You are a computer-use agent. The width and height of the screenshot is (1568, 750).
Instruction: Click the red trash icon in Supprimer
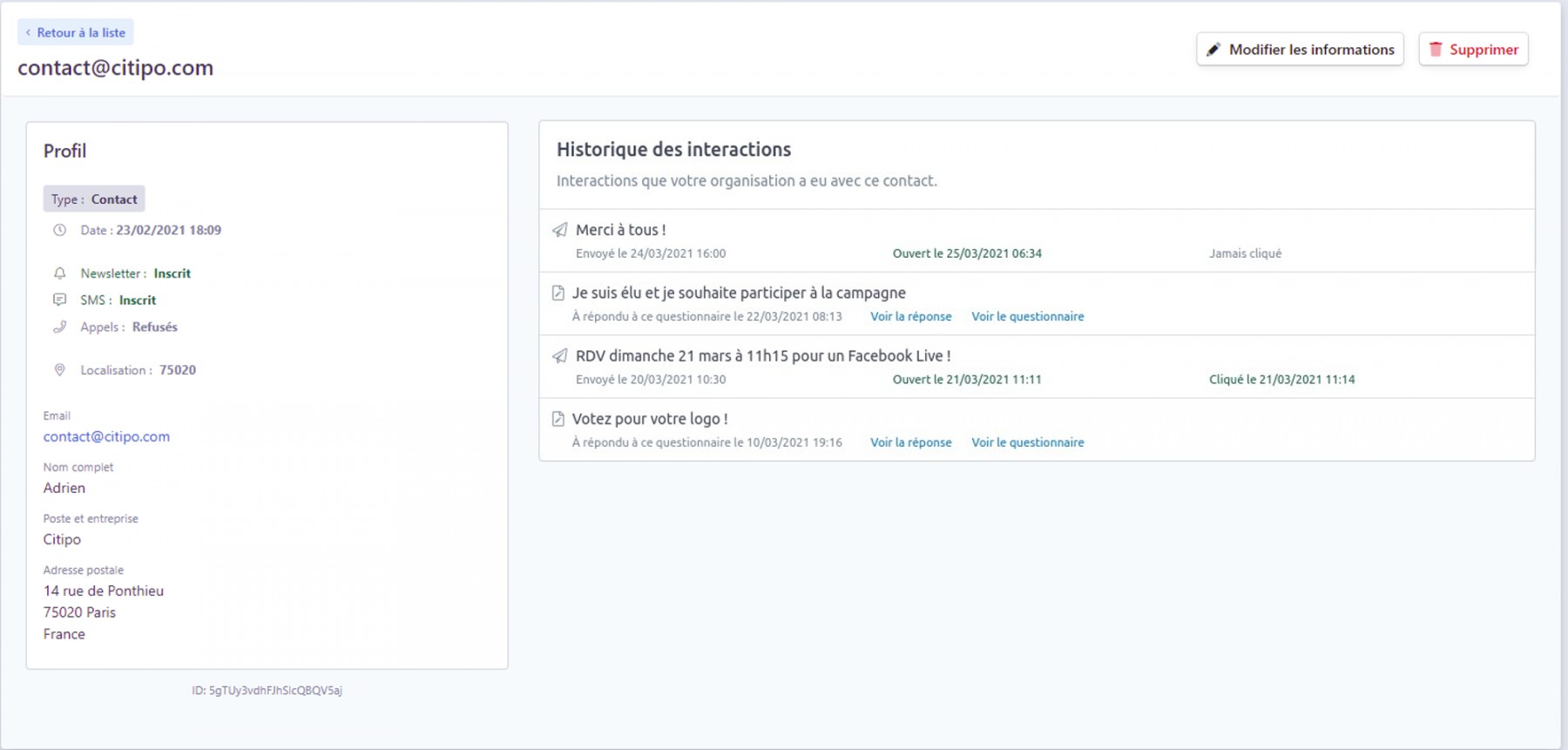(1436, 50)
